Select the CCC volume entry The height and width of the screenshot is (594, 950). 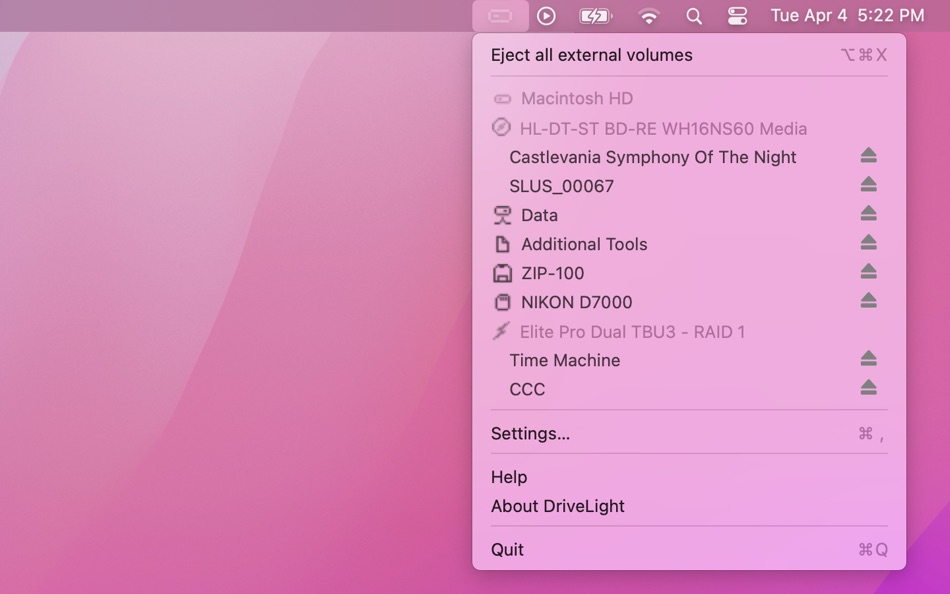click(527, 390)
